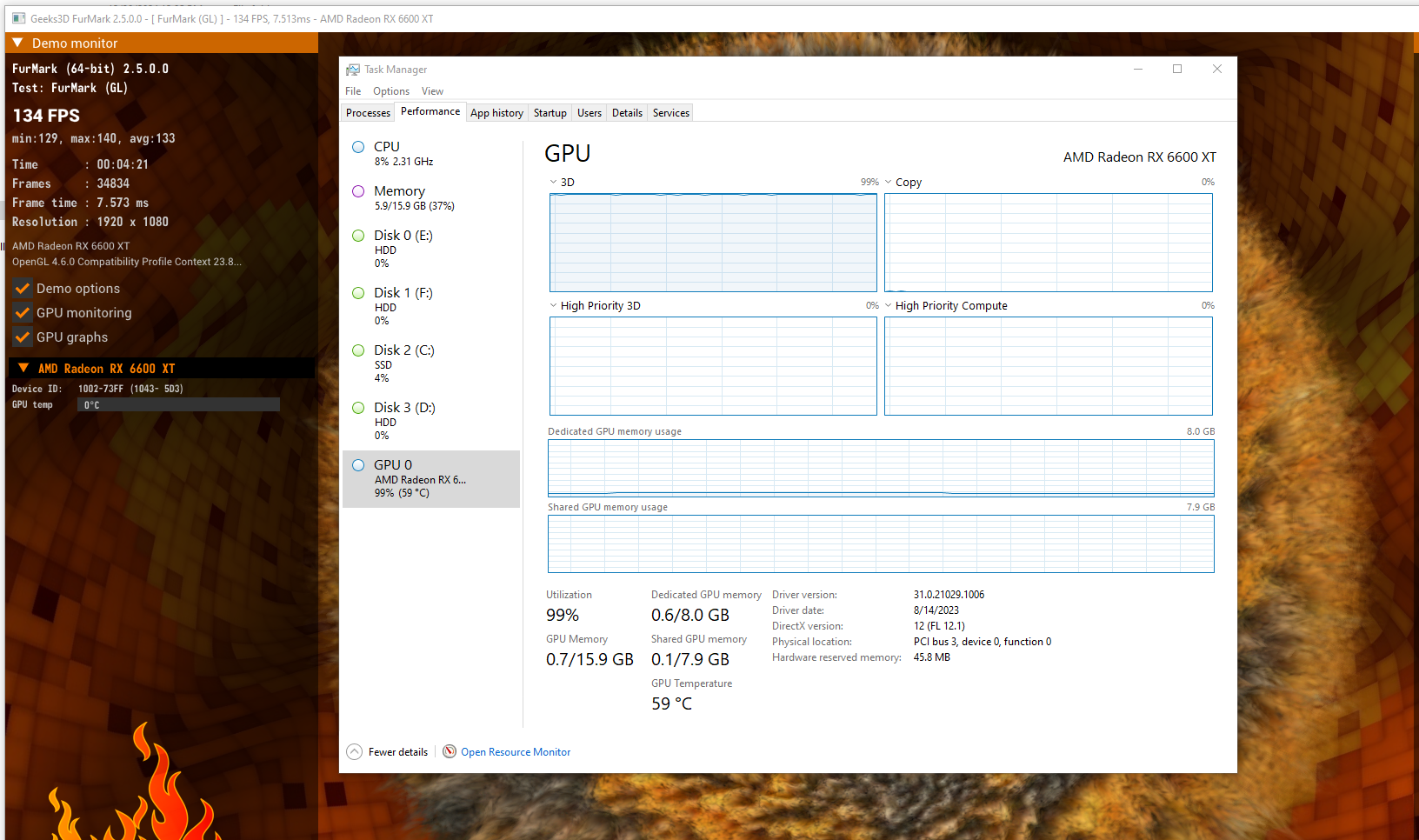Click the CPU circle icon in sidebar
Image resolution: width=1419 pixels, height=840 pixels.
coord(358,147)
